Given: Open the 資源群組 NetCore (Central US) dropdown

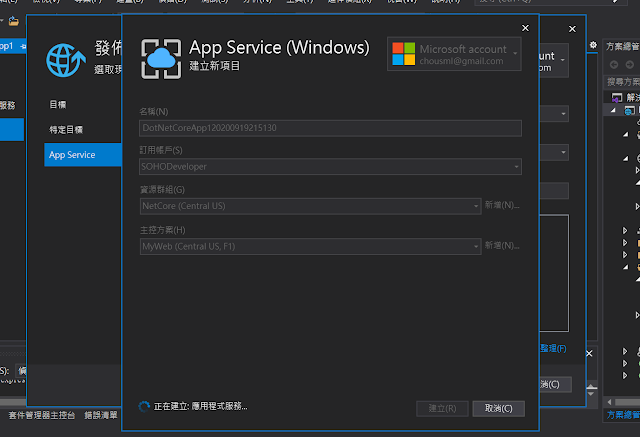Looking at the screenshot, I should (310, 206).
